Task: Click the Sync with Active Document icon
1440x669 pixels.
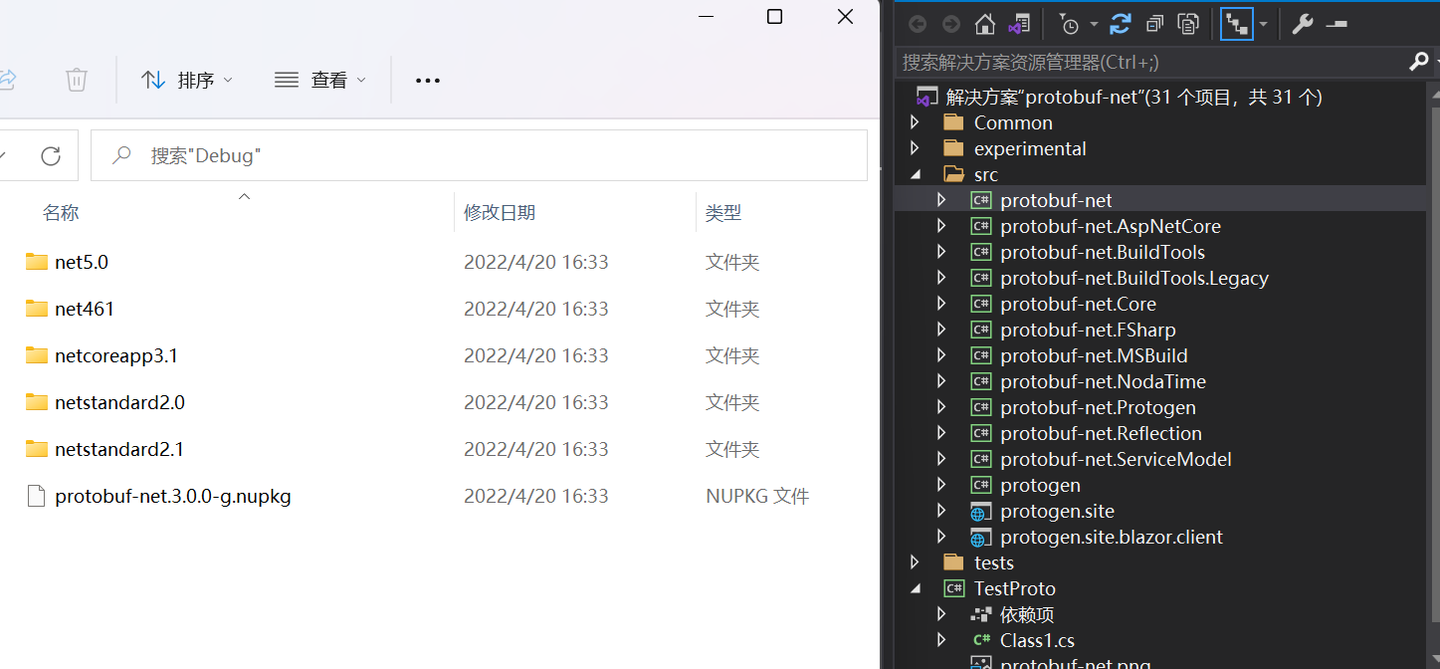Action: 1019,23
